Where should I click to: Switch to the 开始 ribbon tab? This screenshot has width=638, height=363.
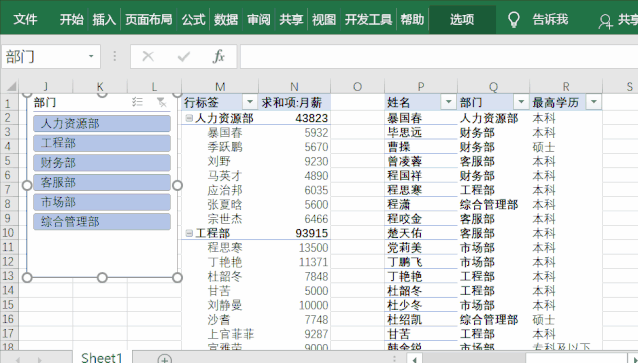(71, 20)
